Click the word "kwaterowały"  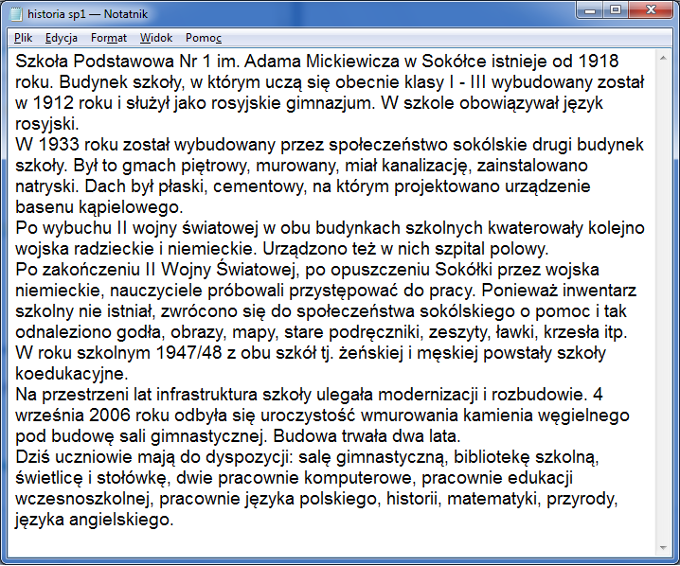(x=536, y=228)
